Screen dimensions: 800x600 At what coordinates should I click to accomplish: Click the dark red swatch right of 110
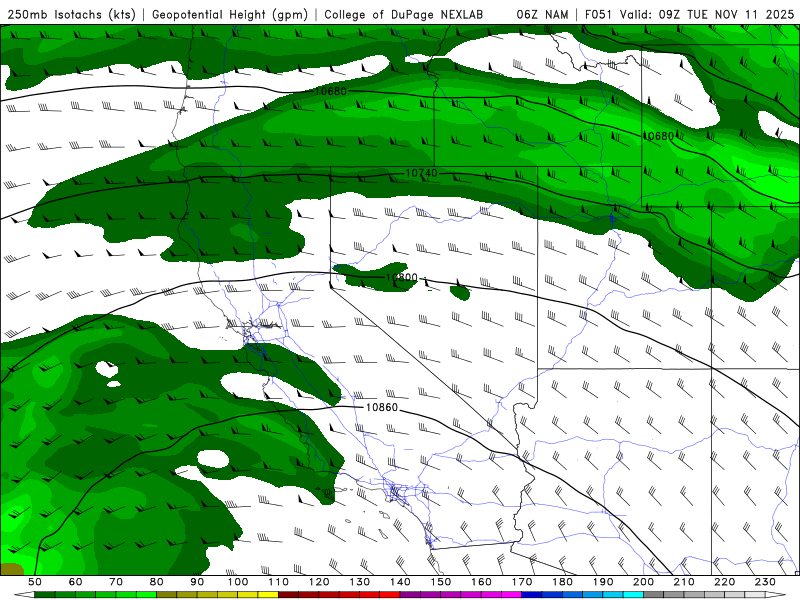coord(288,595)
